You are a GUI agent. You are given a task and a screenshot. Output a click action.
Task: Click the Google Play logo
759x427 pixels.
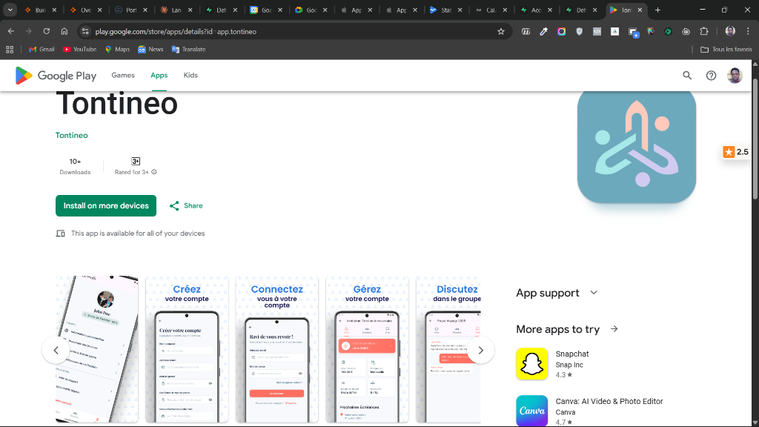click(x=56, y=76)
